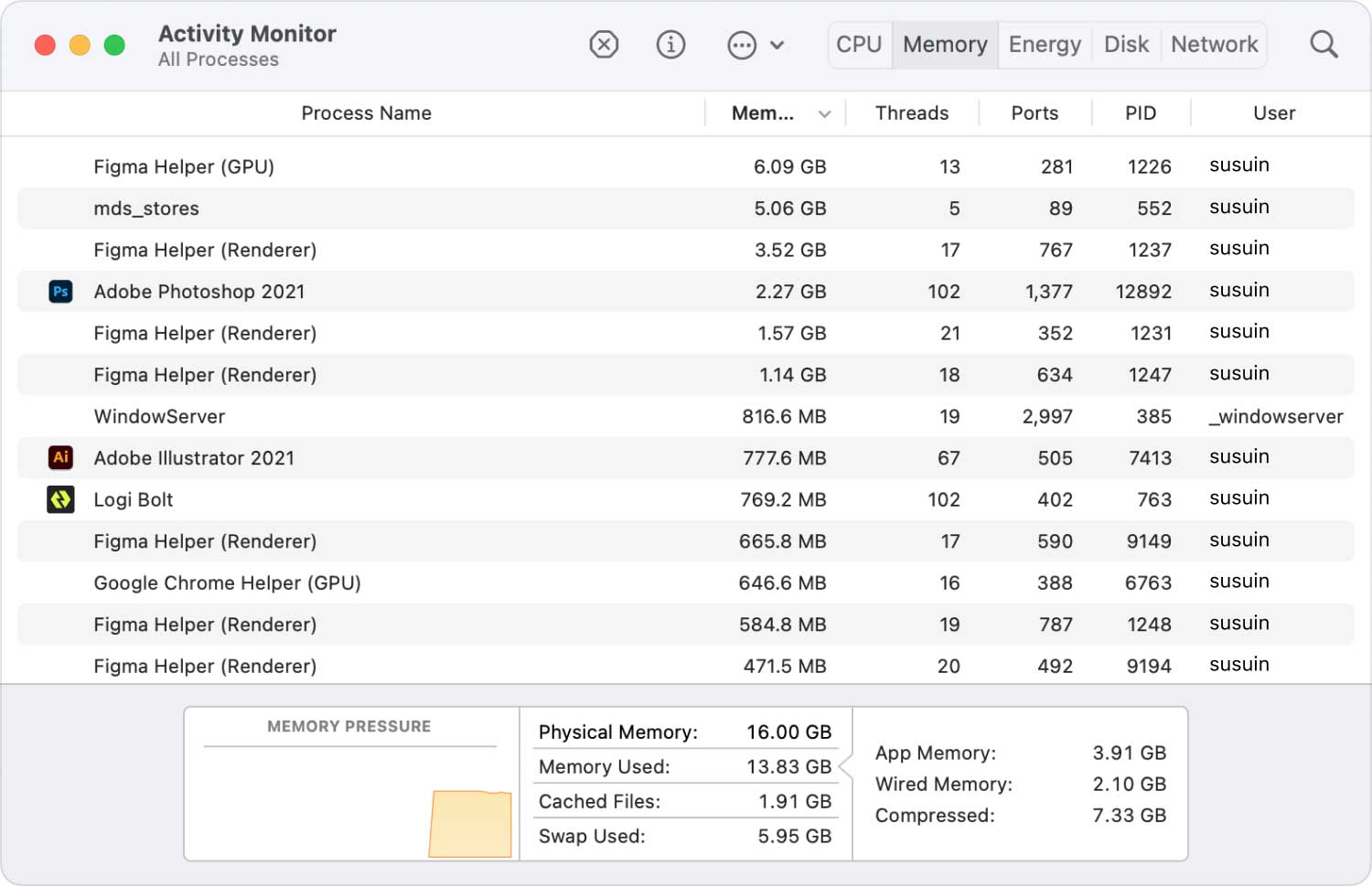1372x887 pixels.
Task: Sort by User column header
Action: coord(1274,113)
